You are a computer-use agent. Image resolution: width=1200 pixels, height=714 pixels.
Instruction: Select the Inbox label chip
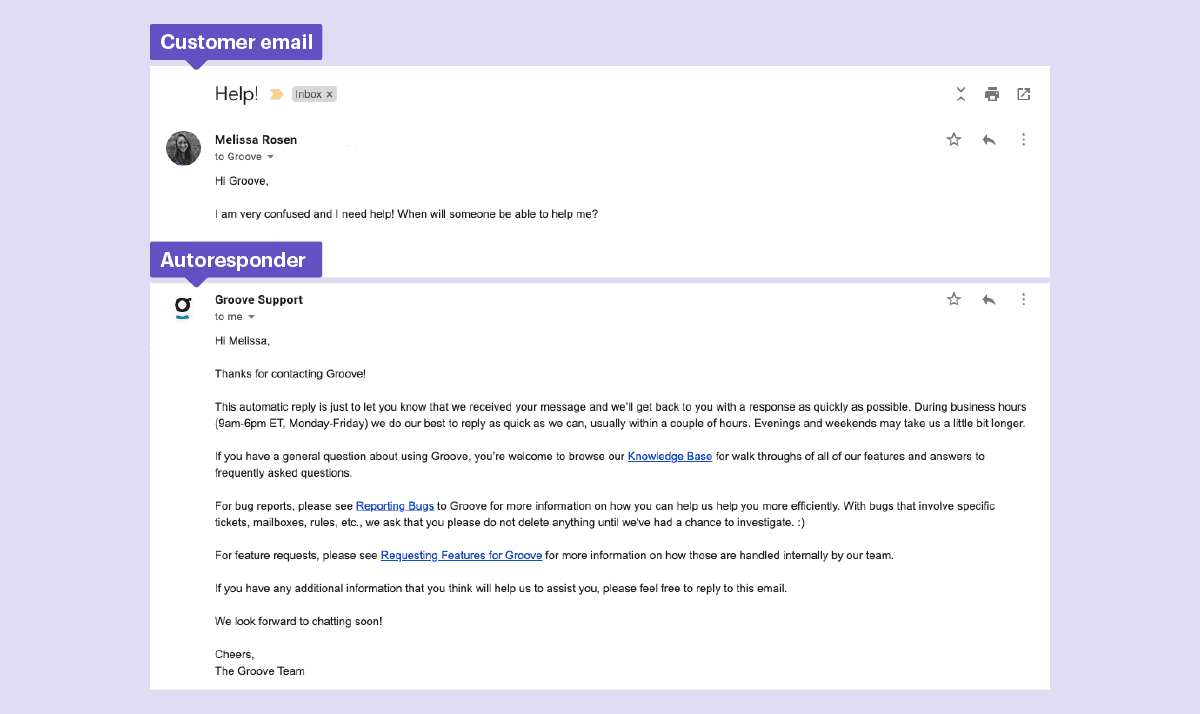[309, 93]
